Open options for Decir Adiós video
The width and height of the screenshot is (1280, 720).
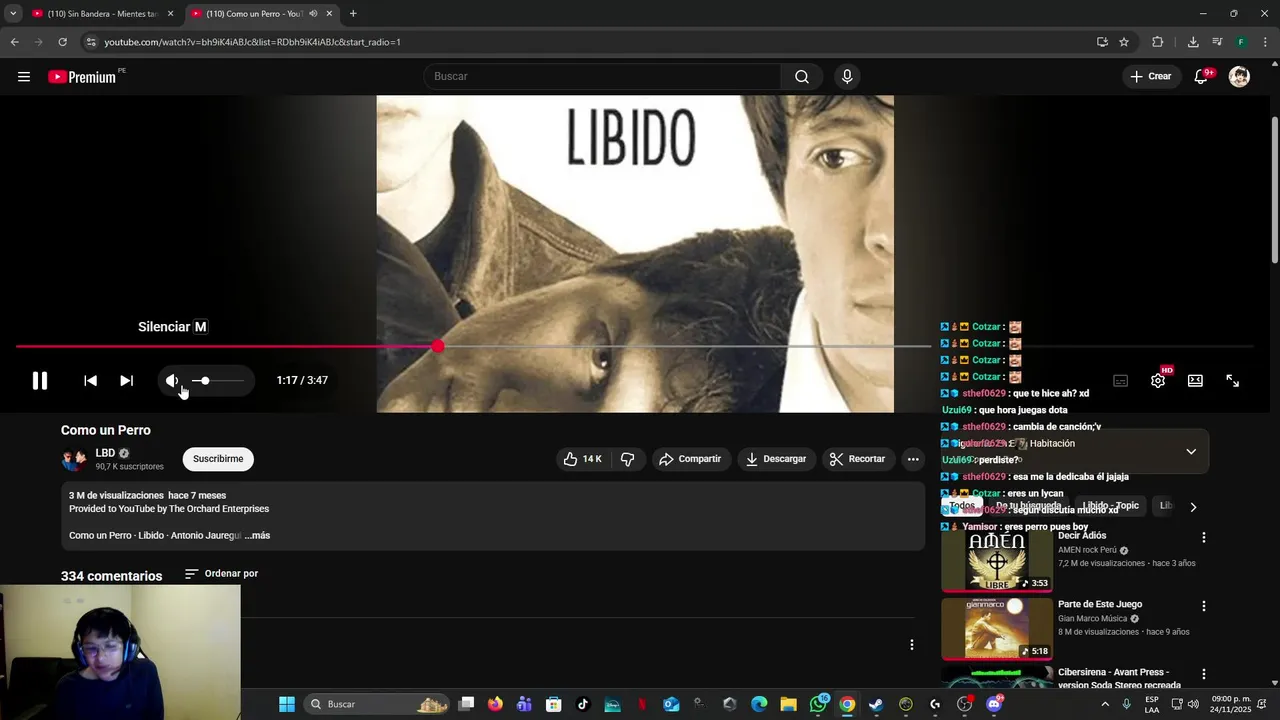tap(1204, 538)
